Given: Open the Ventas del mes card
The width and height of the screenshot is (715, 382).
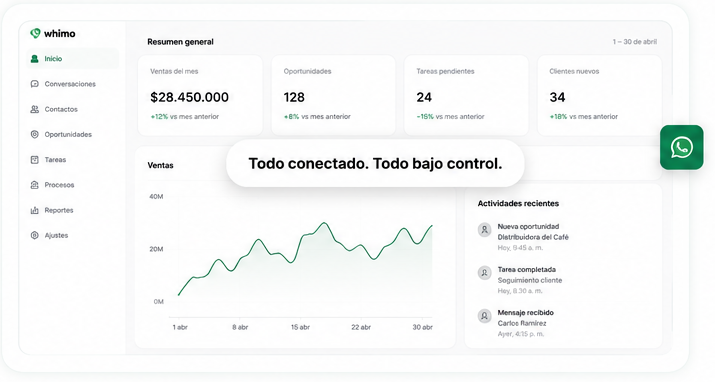Looking at the screenshot, I should (x=200, y=95).
